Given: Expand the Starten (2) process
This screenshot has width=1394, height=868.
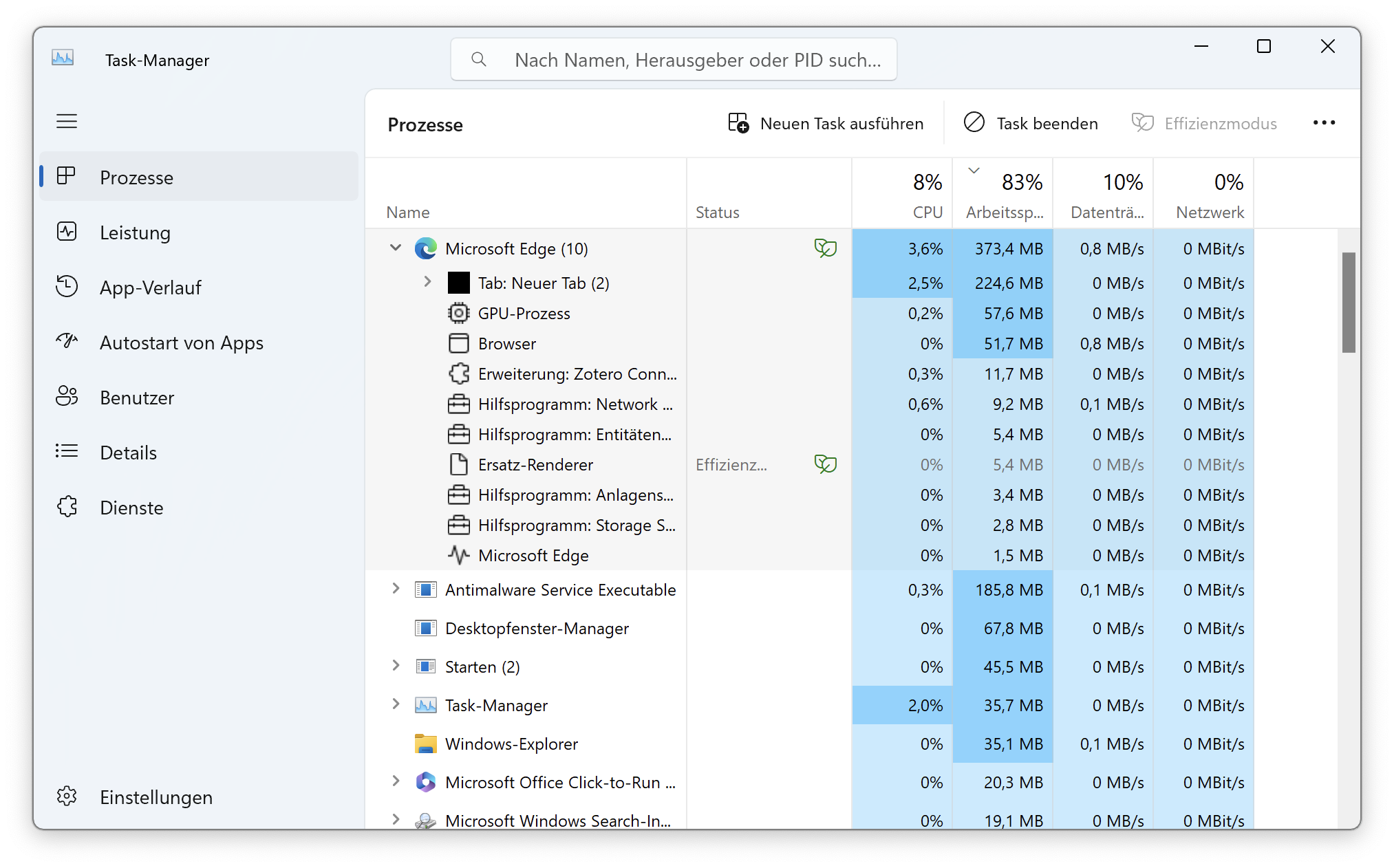Looking at the screenshot, I should coord(396,665).
